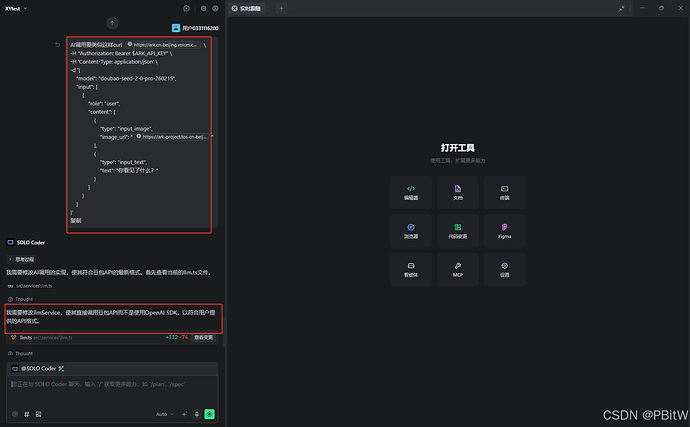Expand the first Thought section
This screenshot has width=690, height=427.
(x=23, y=299)
